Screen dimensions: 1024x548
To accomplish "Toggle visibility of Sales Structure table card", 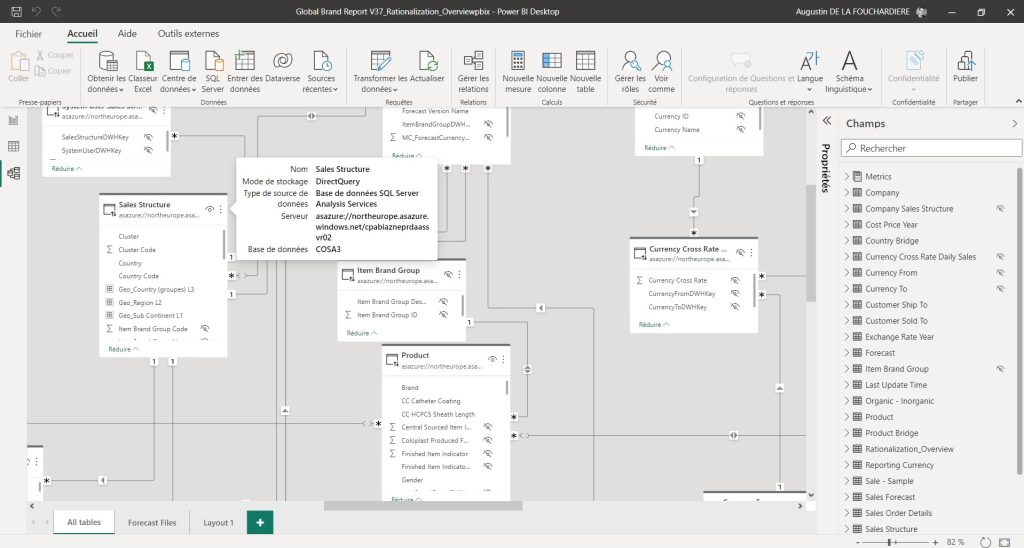I will [210, 210].
